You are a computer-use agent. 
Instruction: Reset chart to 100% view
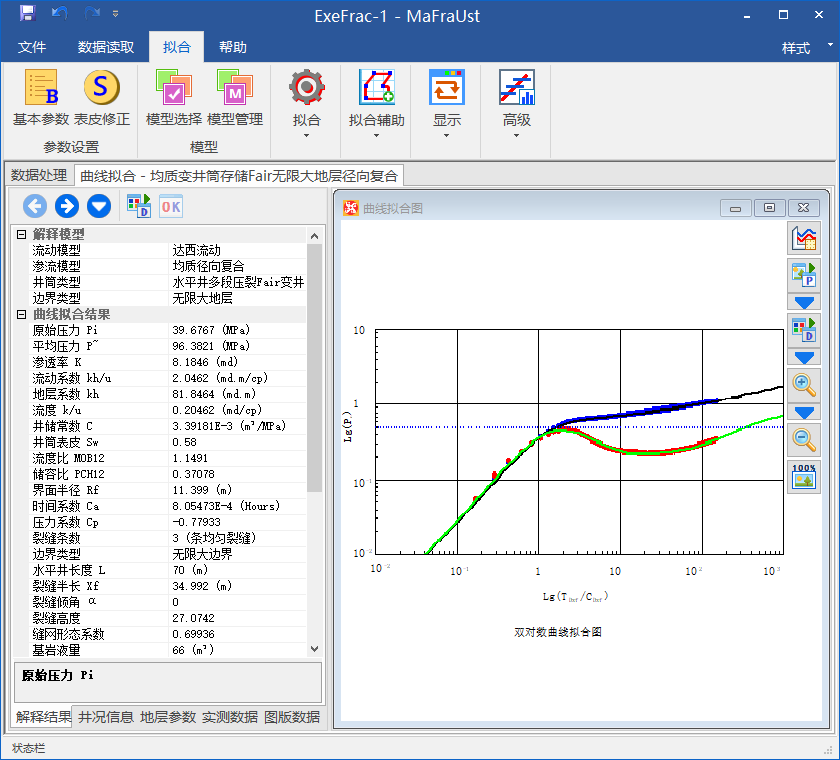click(x=804, y=476)
